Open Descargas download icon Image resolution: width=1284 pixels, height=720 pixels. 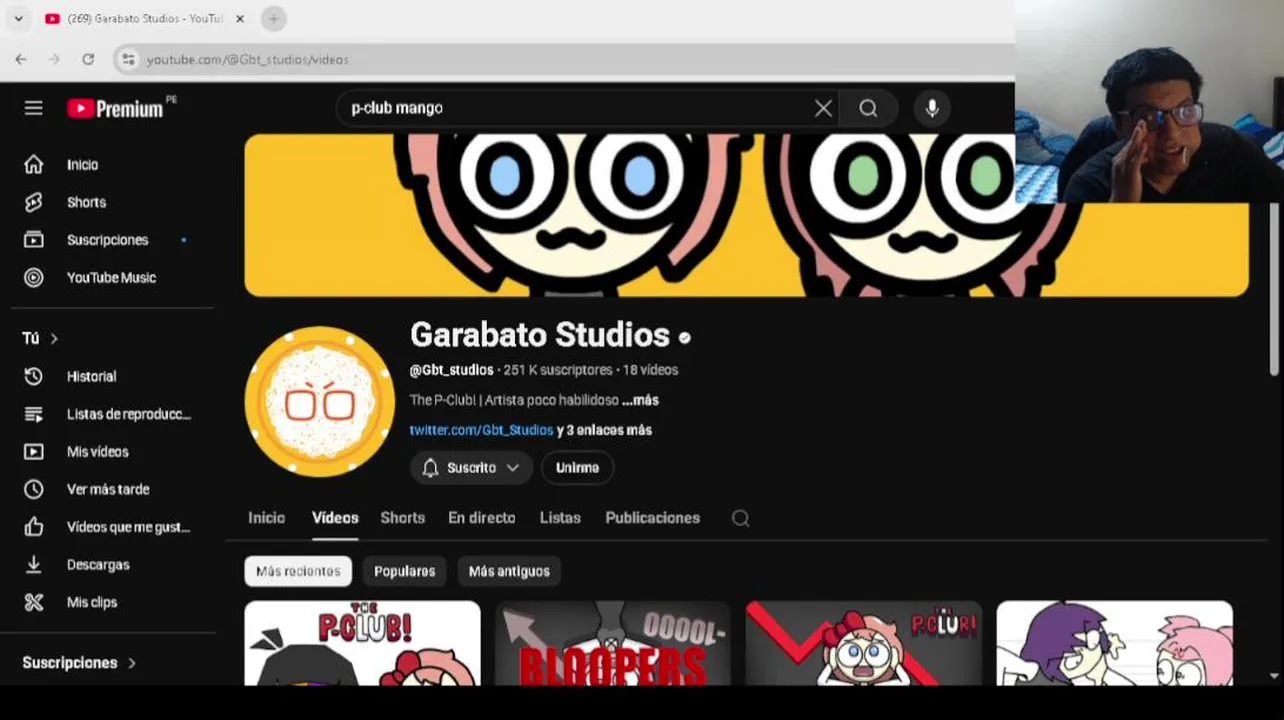click(34, 564)
